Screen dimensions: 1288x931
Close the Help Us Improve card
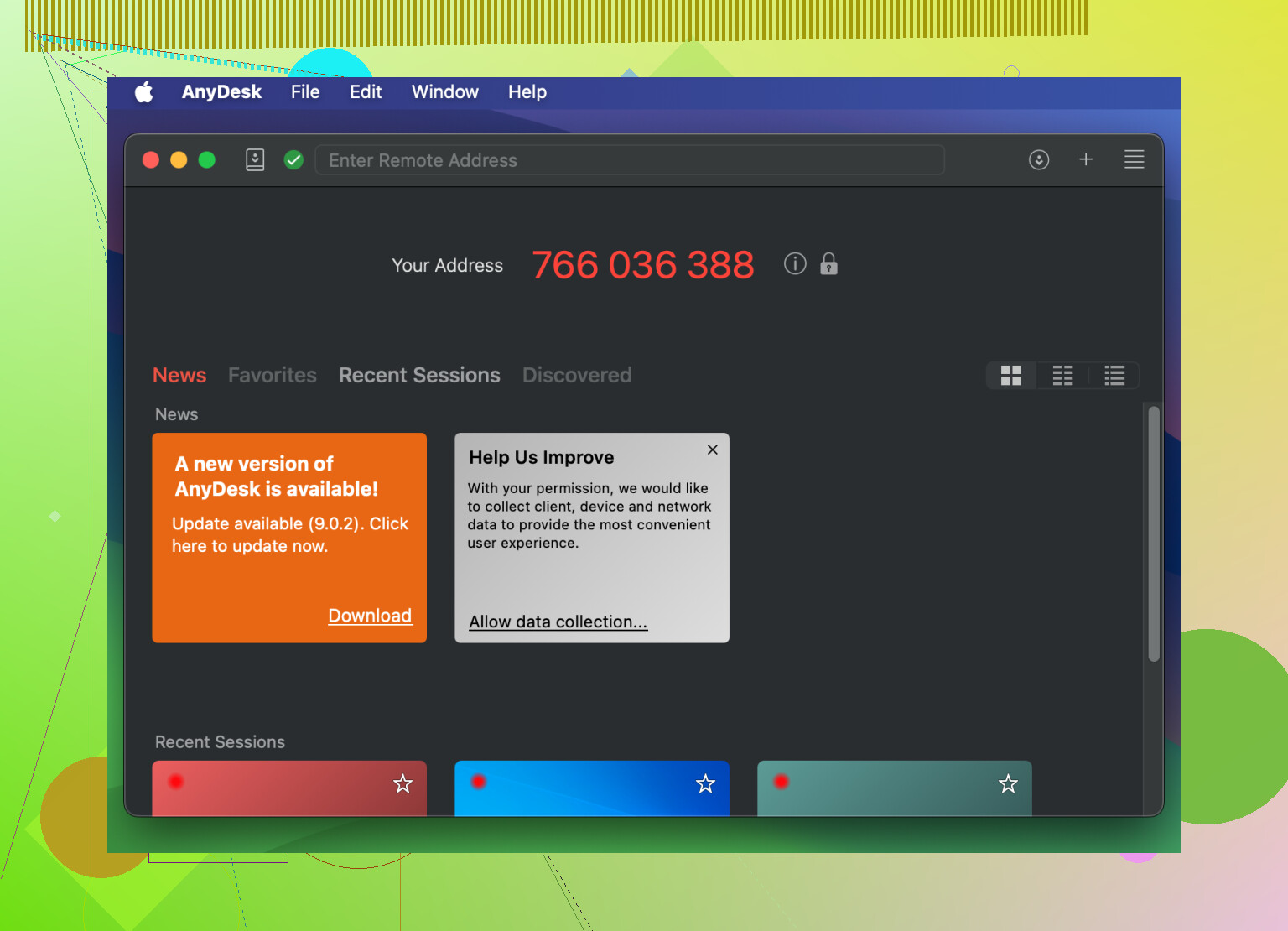(x=713, y=450)
